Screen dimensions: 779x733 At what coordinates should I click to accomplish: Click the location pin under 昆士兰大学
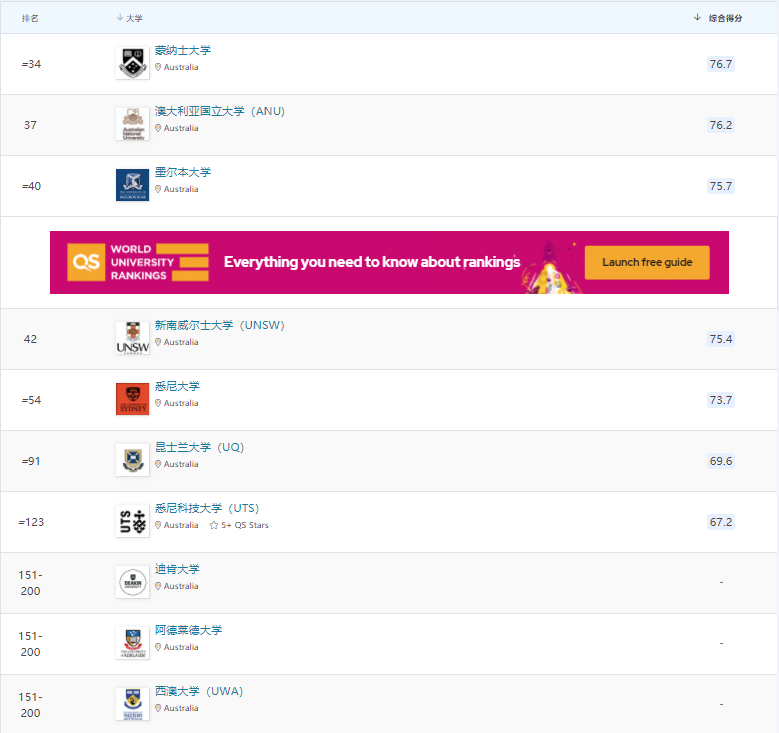(158, 464)
